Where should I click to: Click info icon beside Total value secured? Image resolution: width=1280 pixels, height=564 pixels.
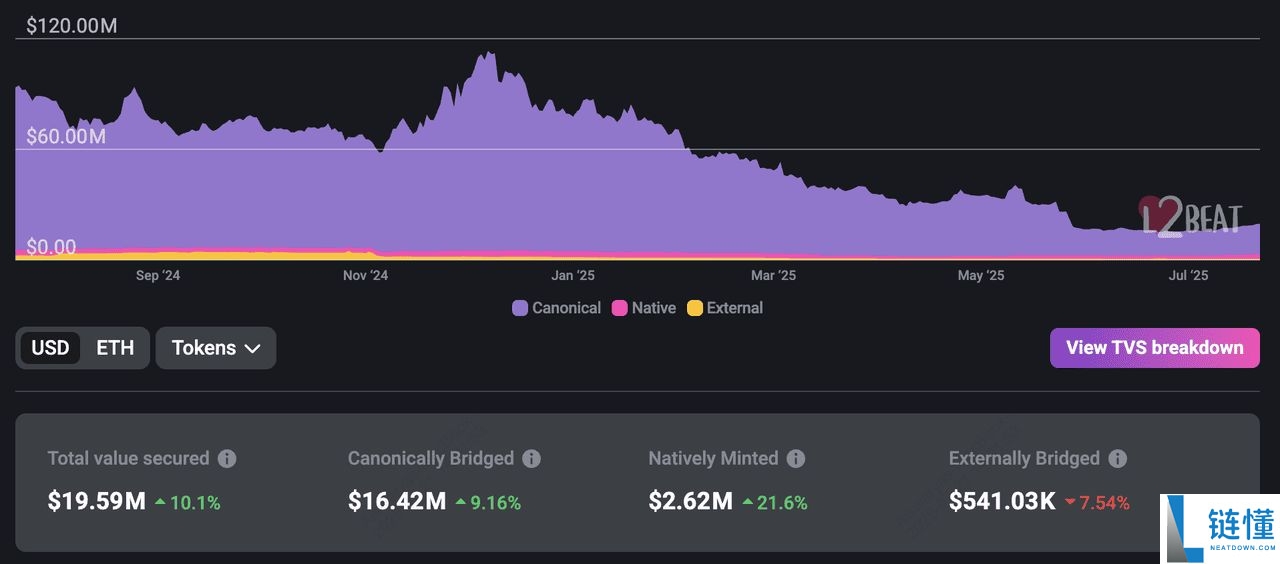pos(227,459)
